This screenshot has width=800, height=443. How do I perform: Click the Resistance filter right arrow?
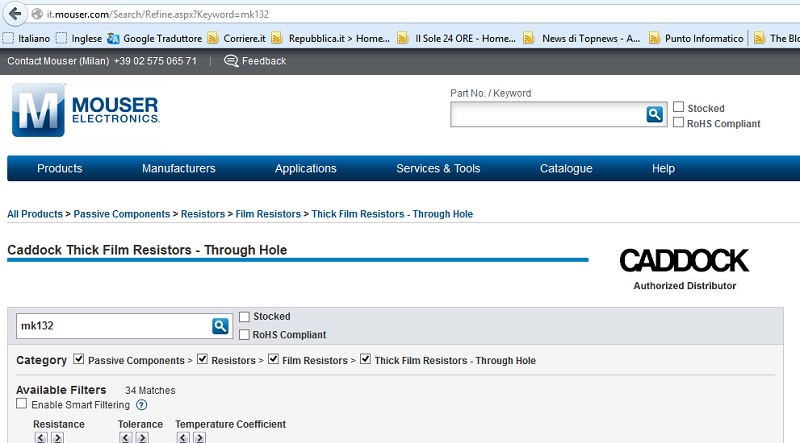coord(58,438)
